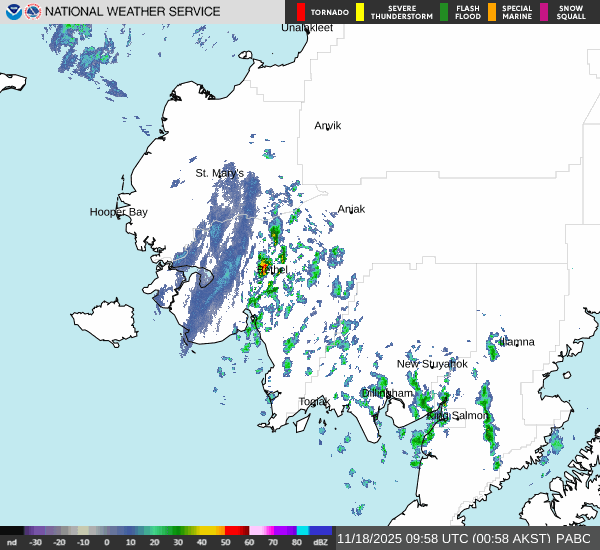Screen dimensions: 600x550
Task: Click the King Salmon location label
Action: click(x=457, y=415)
